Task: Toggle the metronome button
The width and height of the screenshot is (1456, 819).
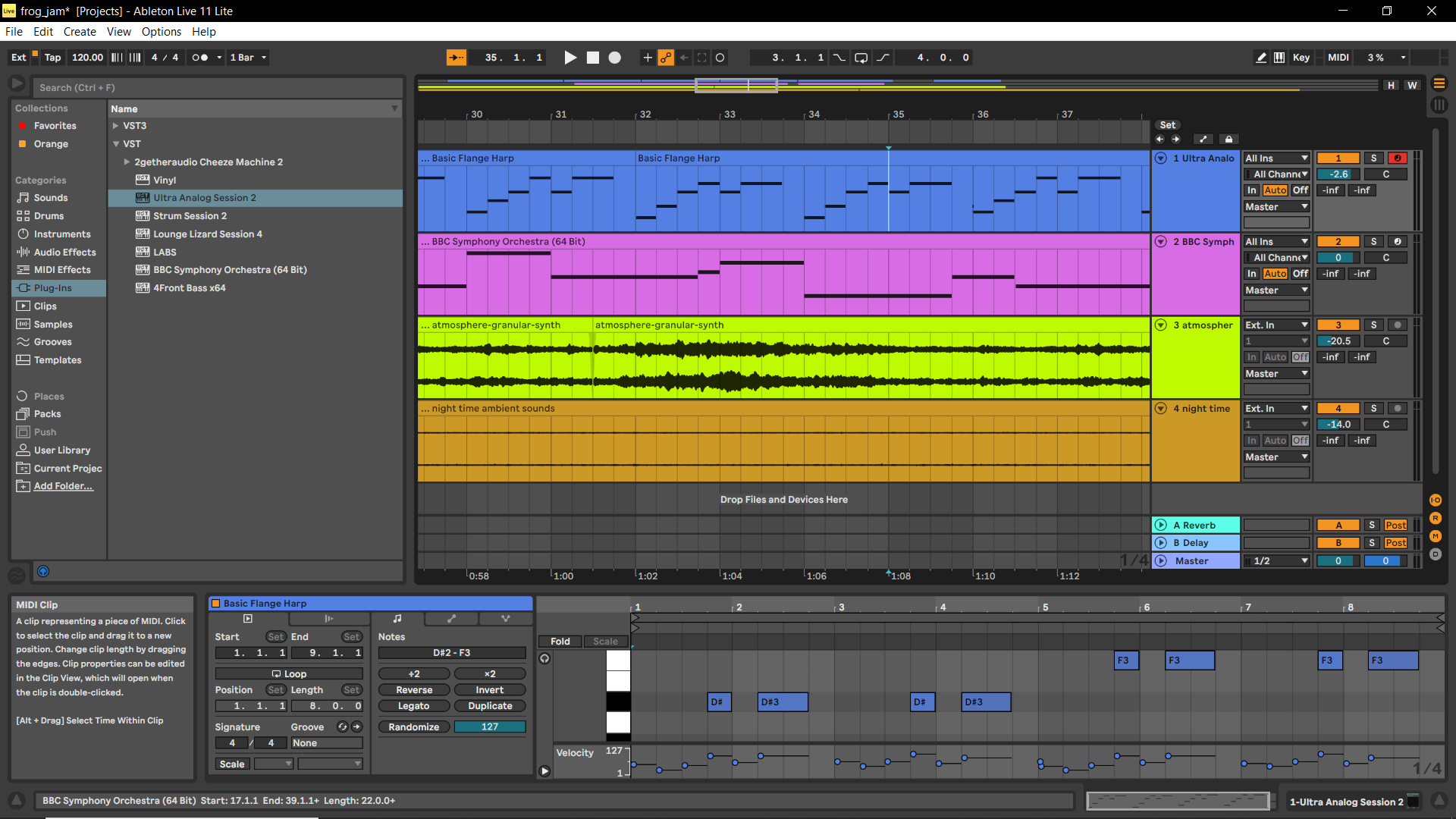Action: tap(200, 58)
